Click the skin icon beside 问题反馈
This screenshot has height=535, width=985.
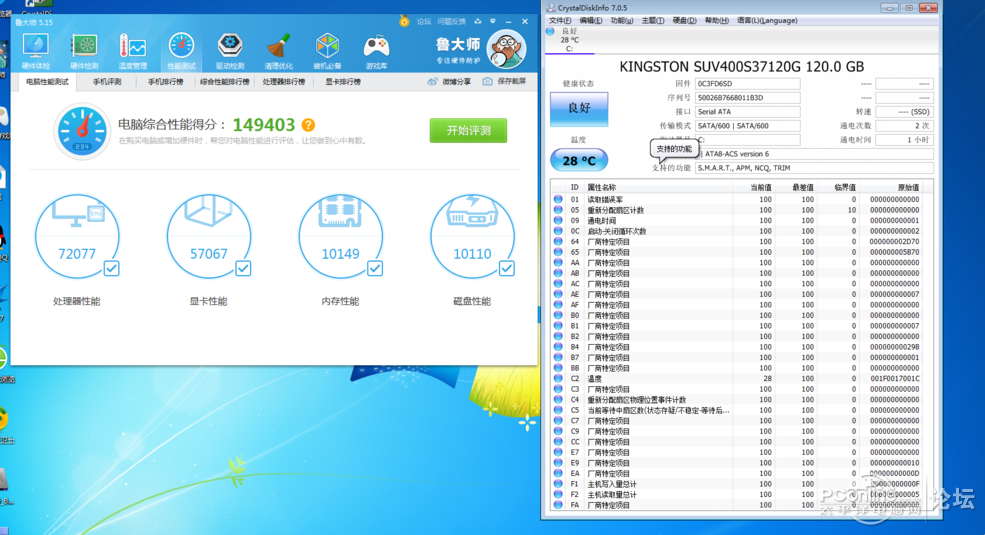coord(478,21)
